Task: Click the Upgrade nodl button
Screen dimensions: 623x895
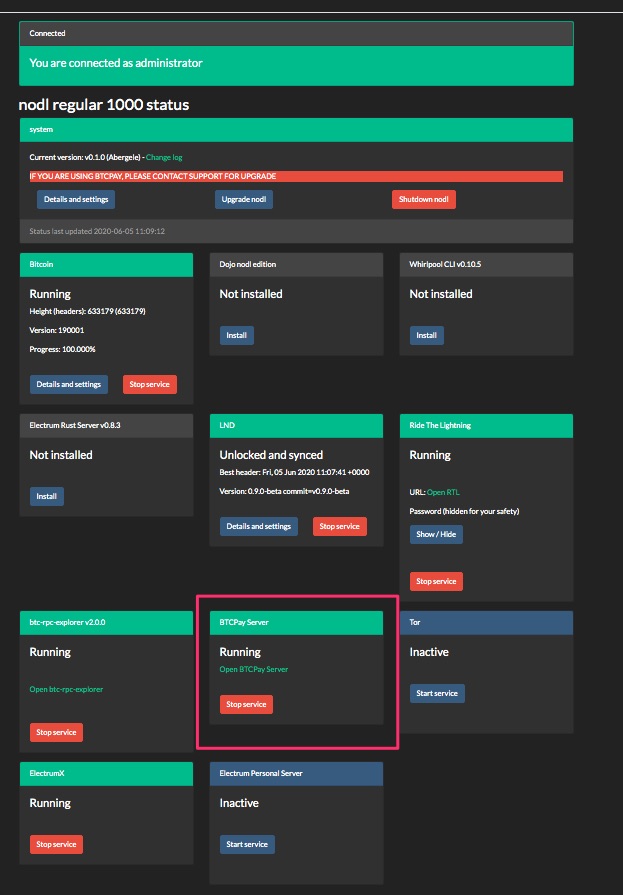Action: 244,199
